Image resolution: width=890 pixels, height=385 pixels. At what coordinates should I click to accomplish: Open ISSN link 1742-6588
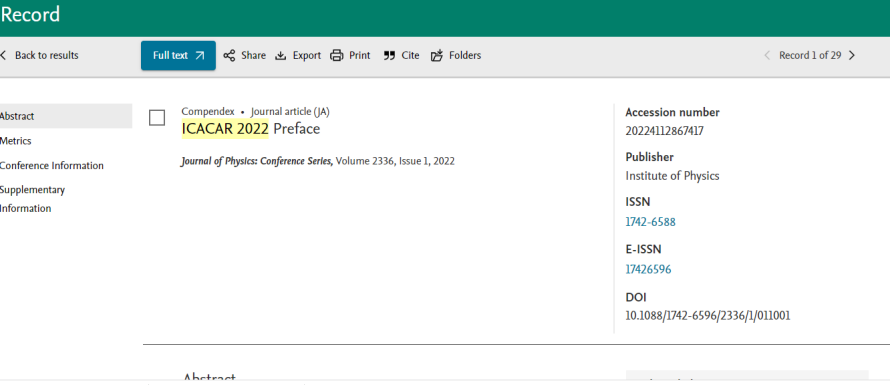tap(650, 222)
